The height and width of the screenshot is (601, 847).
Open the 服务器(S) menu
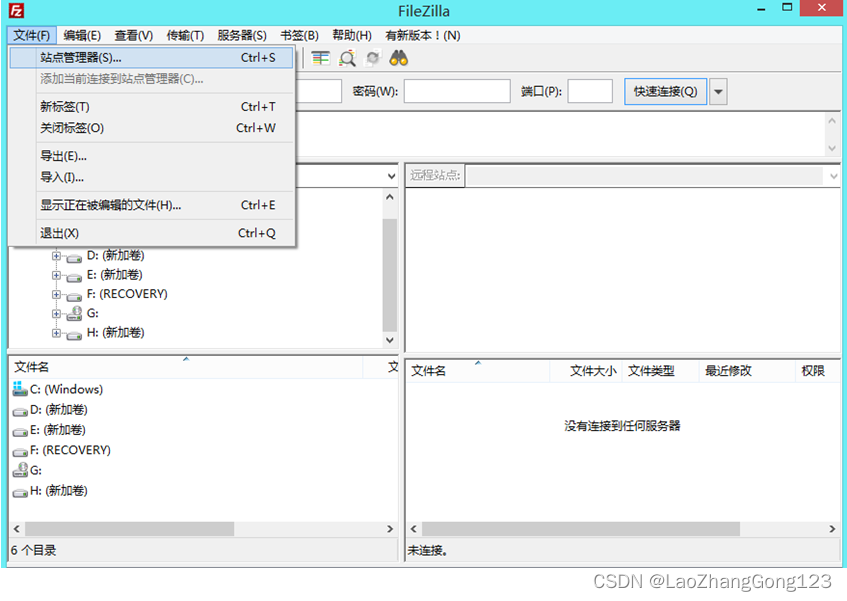pyautogui.click(x=241, y=36)
